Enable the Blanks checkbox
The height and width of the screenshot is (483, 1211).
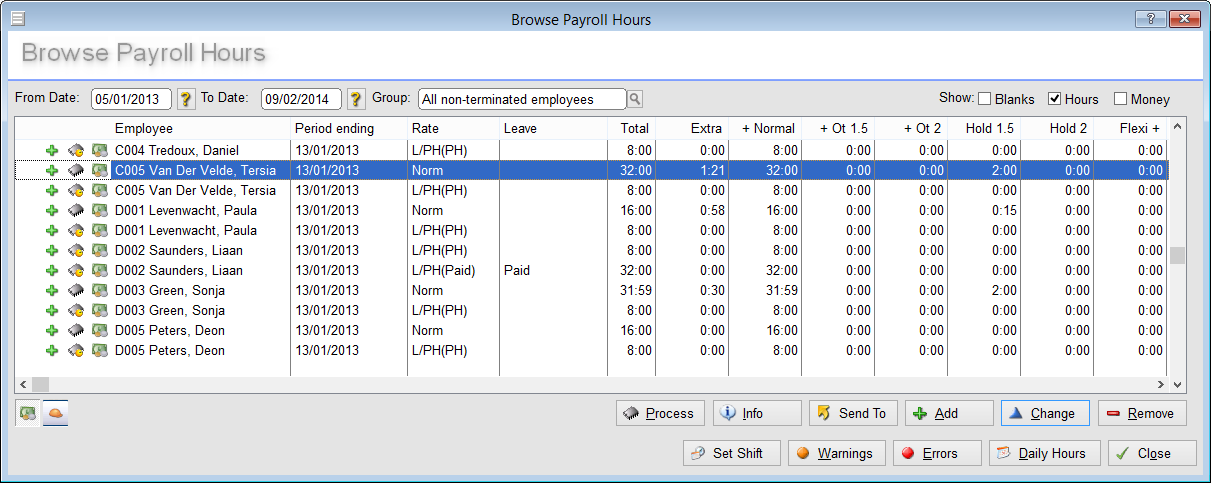[984, 99]
